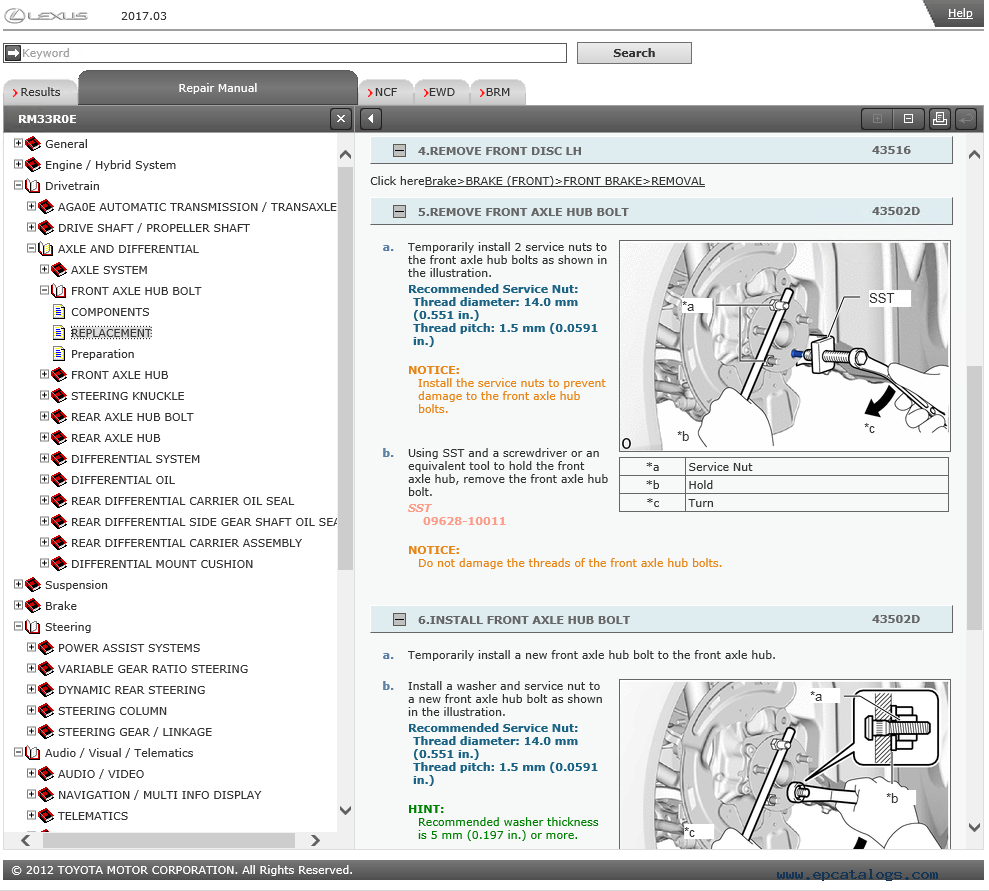
Task: Click the Preparation document icon
Action: (x=59, y=354)
